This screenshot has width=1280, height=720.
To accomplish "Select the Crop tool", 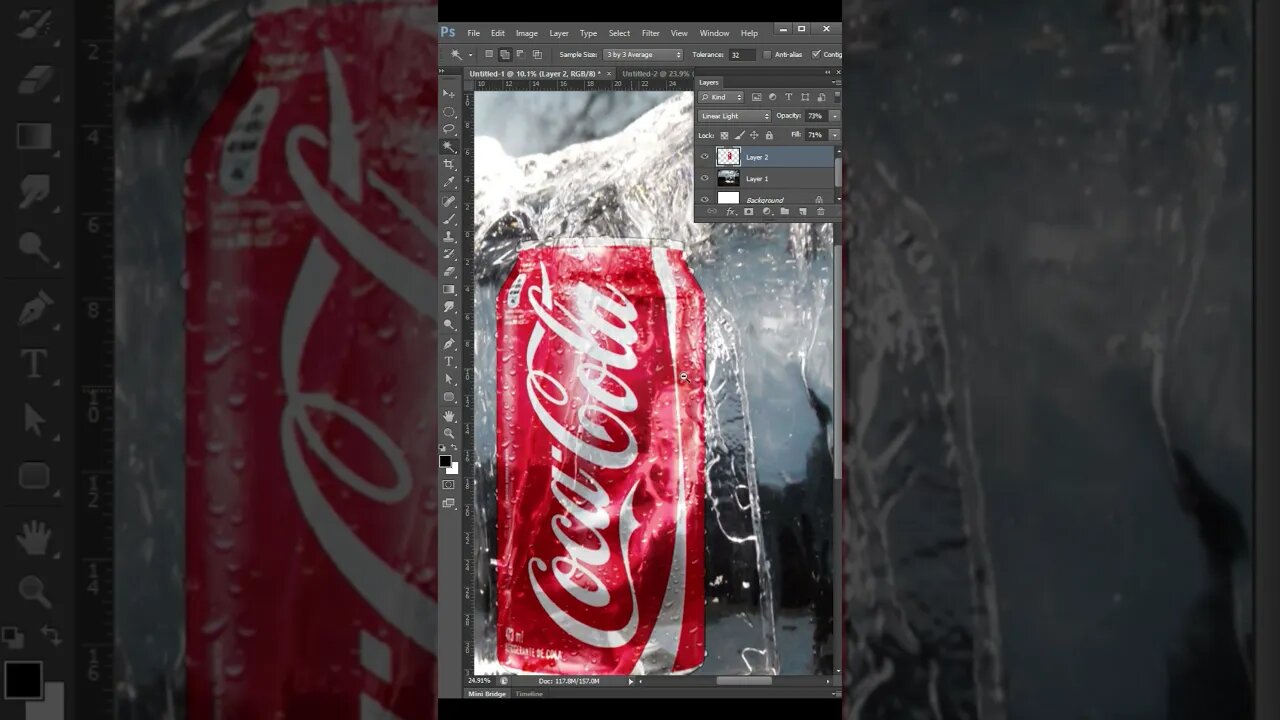I will point(449,164).
